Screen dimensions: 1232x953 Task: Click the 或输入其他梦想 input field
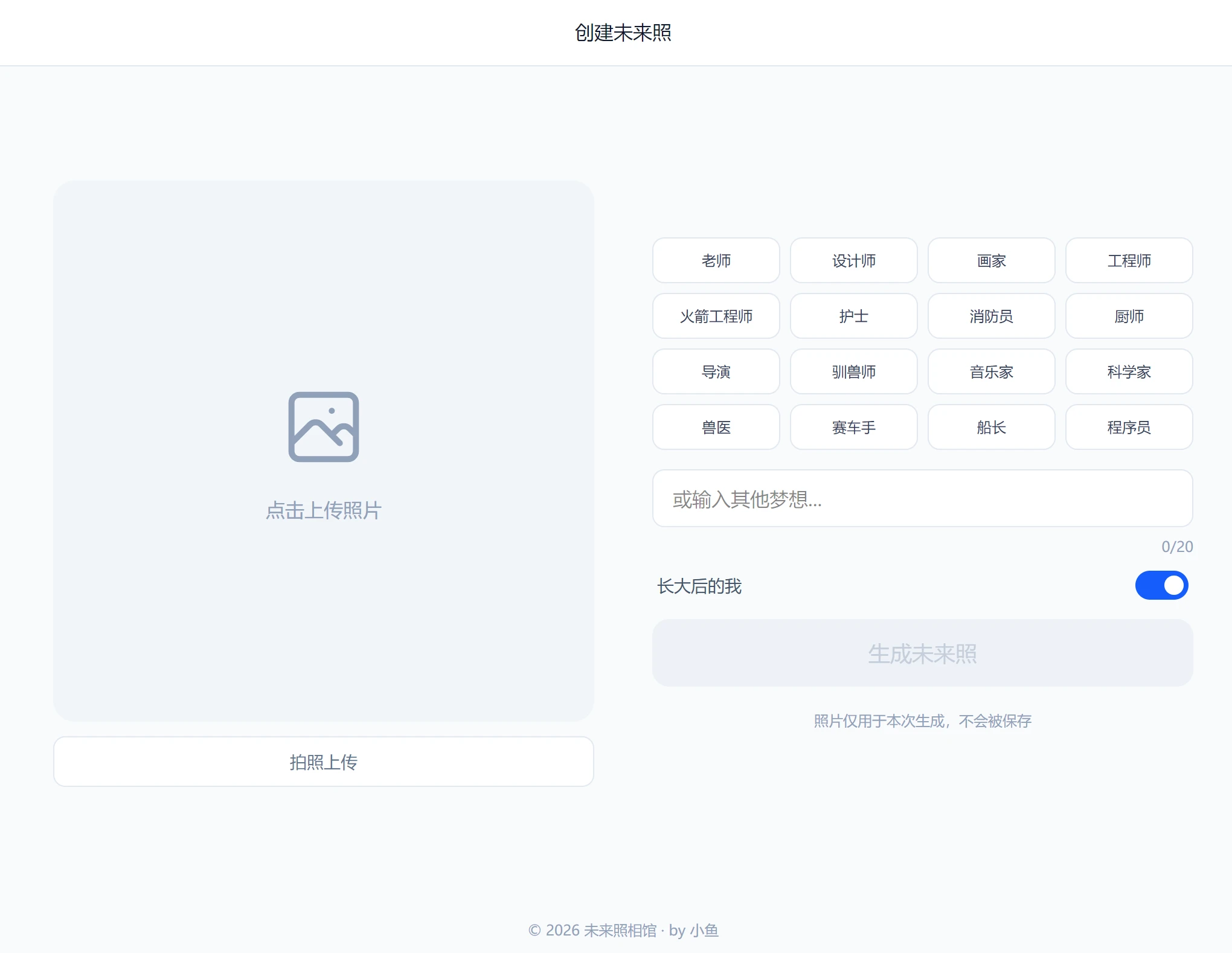click(922, 499)
